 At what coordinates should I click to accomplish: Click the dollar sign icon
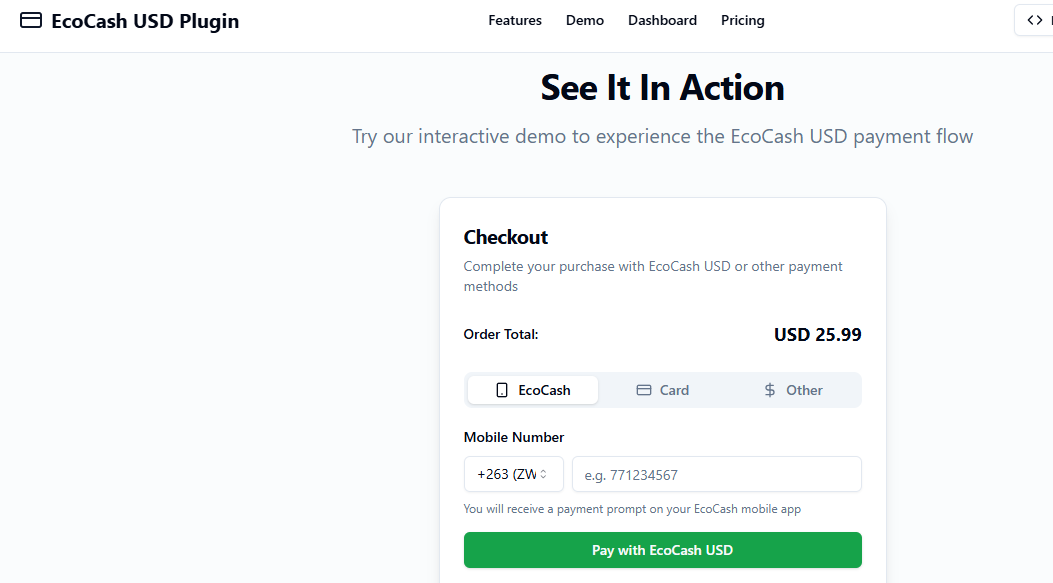point(770,390)
